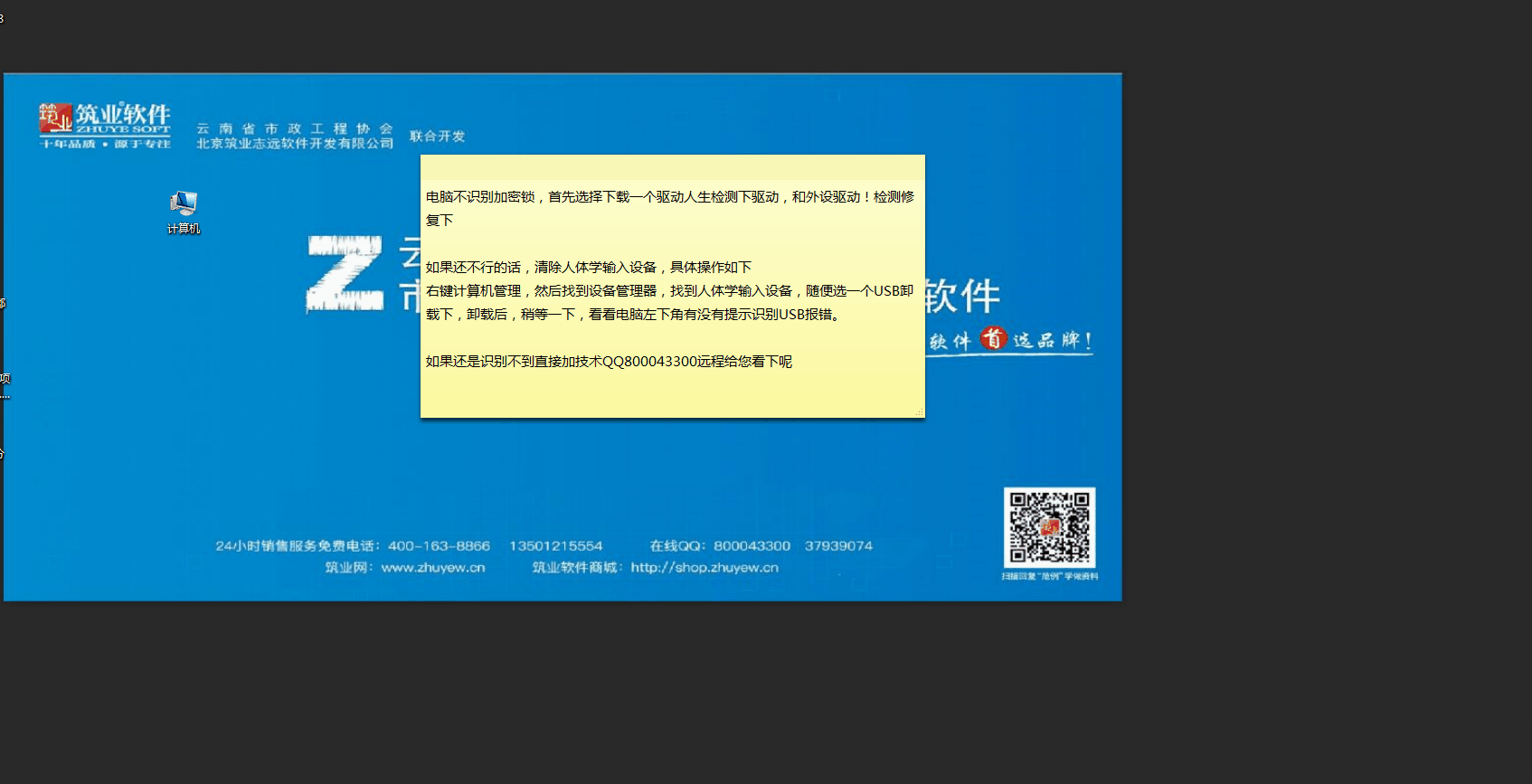Click the http://shop.zhuyew.cn shop link
The width and height of the screenshot is (1532, 784).
[705, 568]
